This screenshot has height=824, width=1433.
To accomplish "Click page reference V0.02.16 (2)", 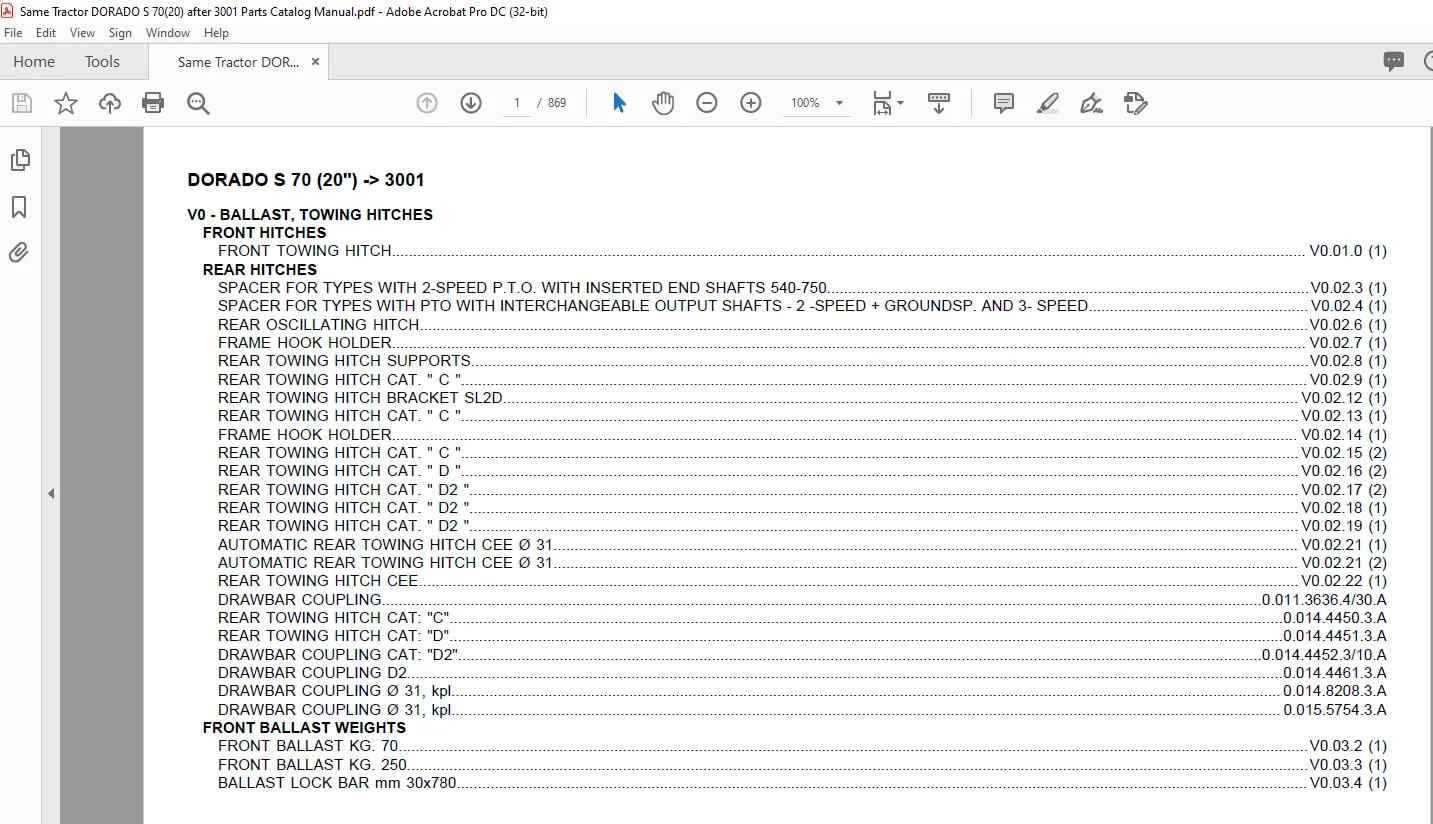I will [x=1344, y=471].
